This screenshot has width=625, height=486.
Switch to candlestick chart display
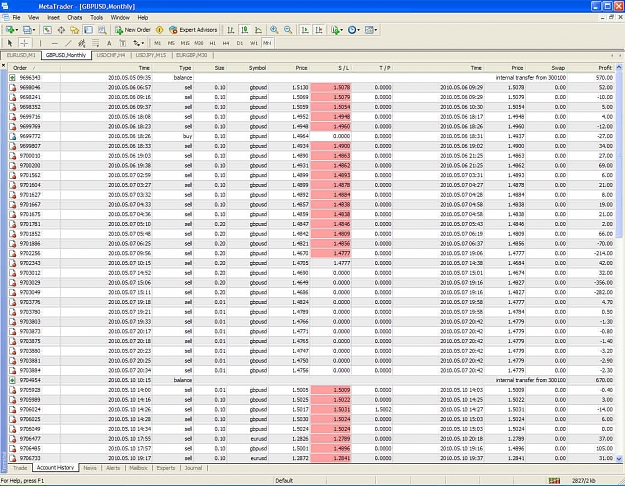point(245,30)
